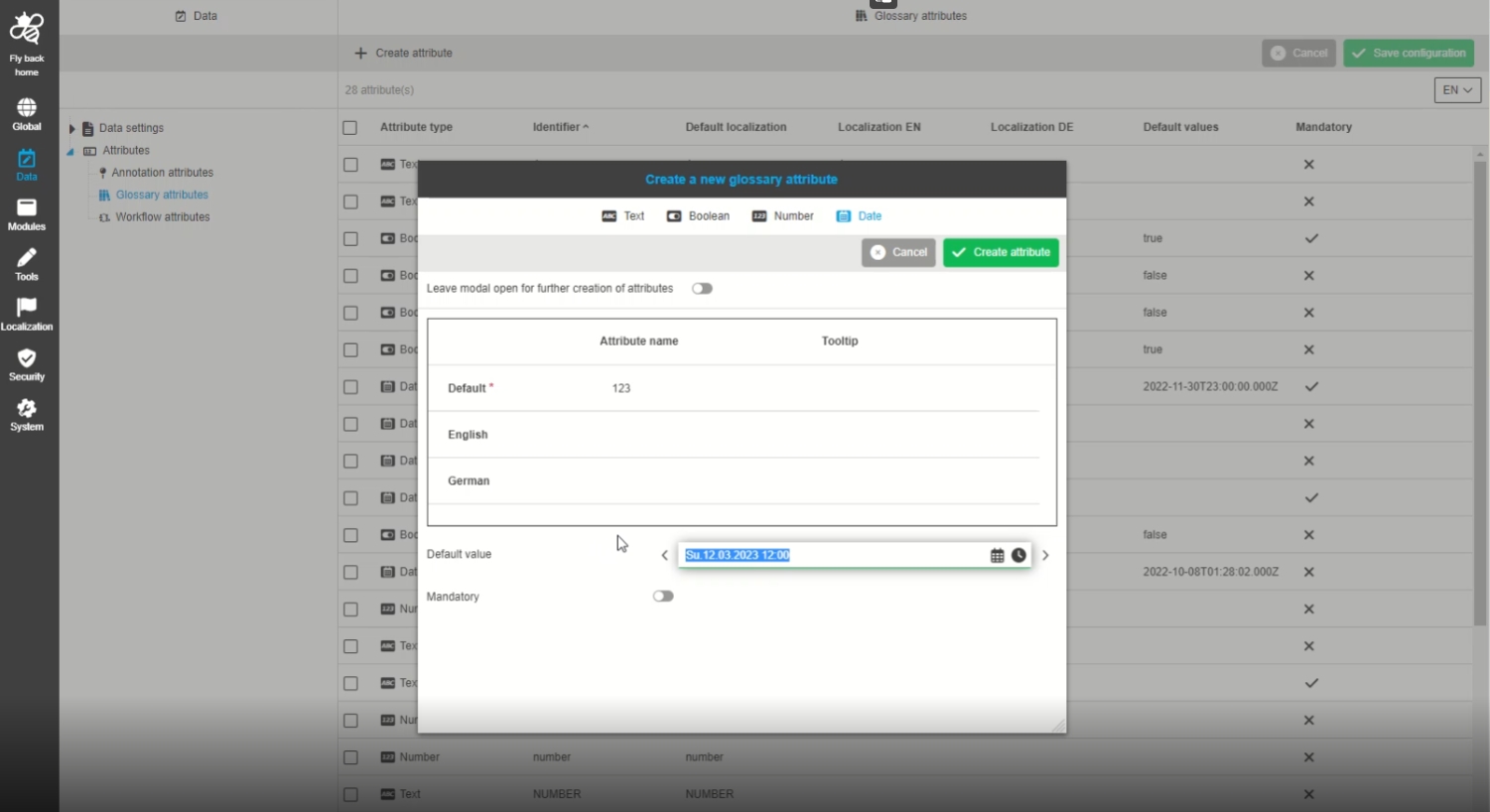1490x812 pixels.
Task: Toggle 'Leave modal open for further creation'
Action: (702, 289)
